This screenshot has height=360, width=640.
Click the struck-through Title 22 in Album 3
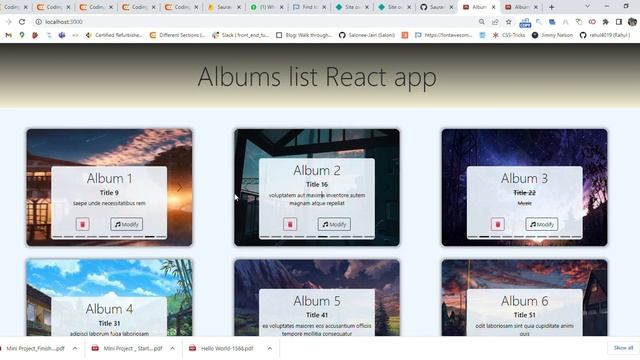(x=524, y=193)
